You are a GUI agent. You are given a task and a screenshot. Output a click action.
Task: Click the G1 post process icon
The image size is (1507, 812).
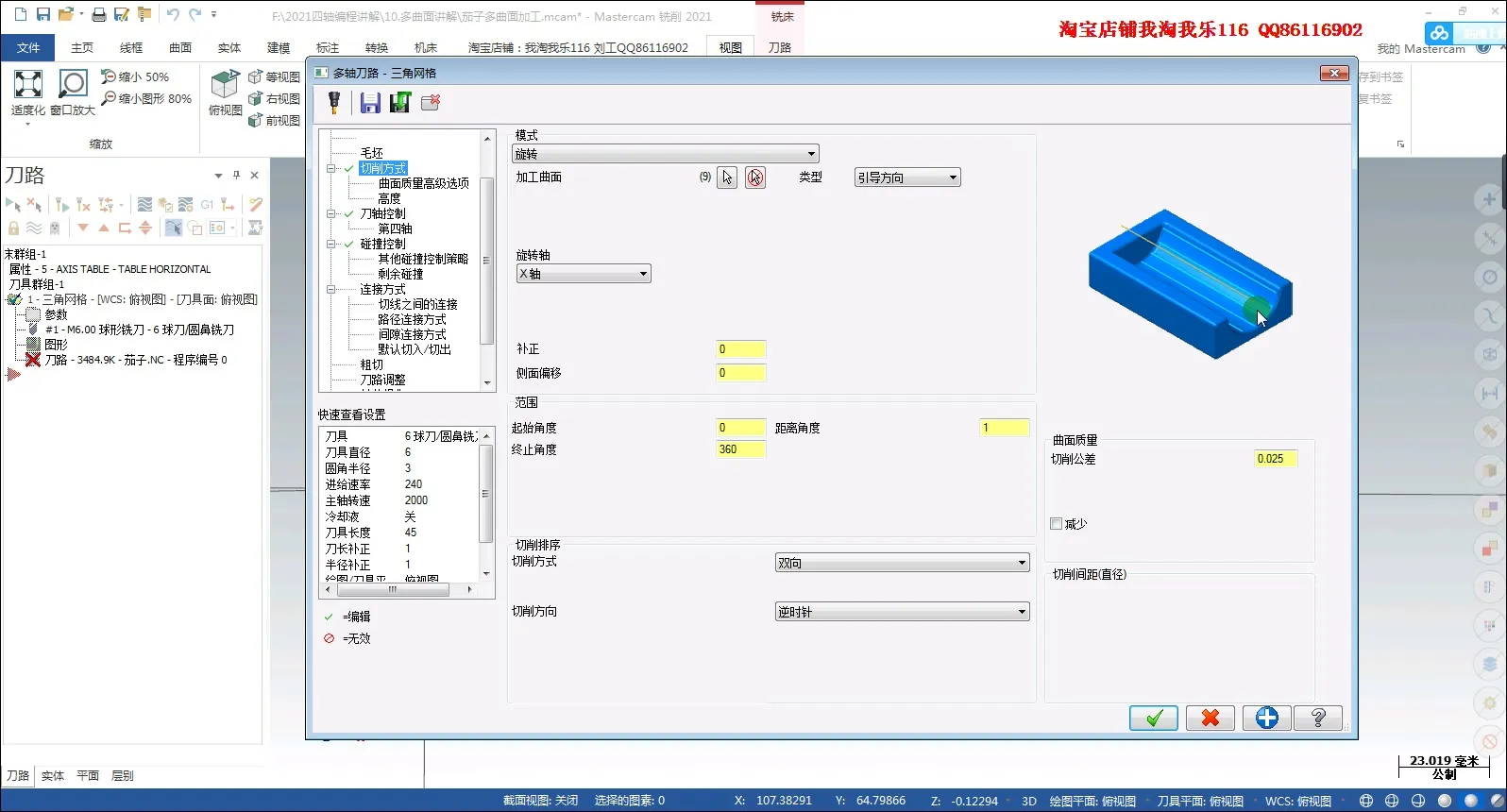207,205
